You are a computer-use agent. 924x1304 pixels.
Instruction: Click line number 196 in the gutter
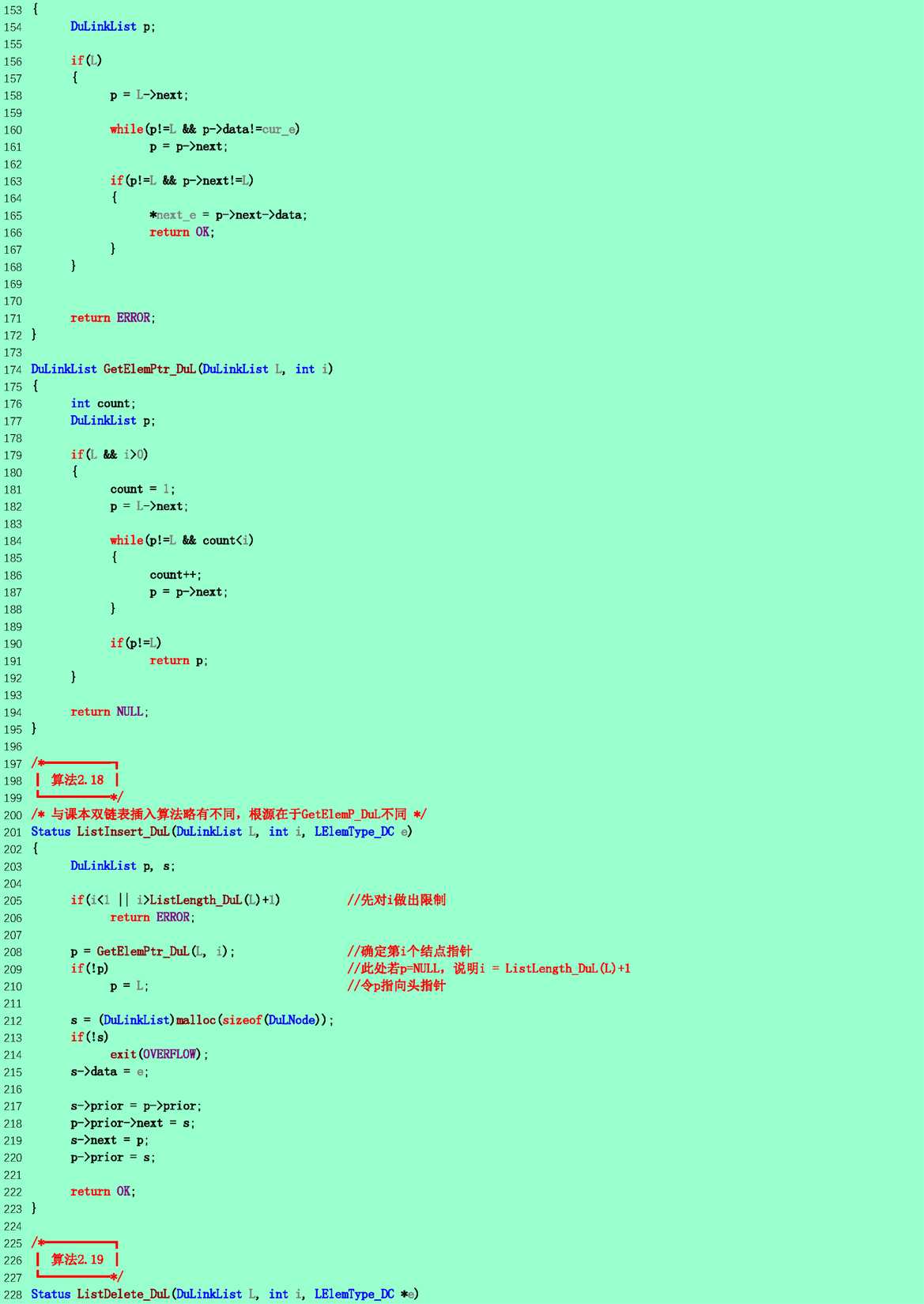(13, 747)
